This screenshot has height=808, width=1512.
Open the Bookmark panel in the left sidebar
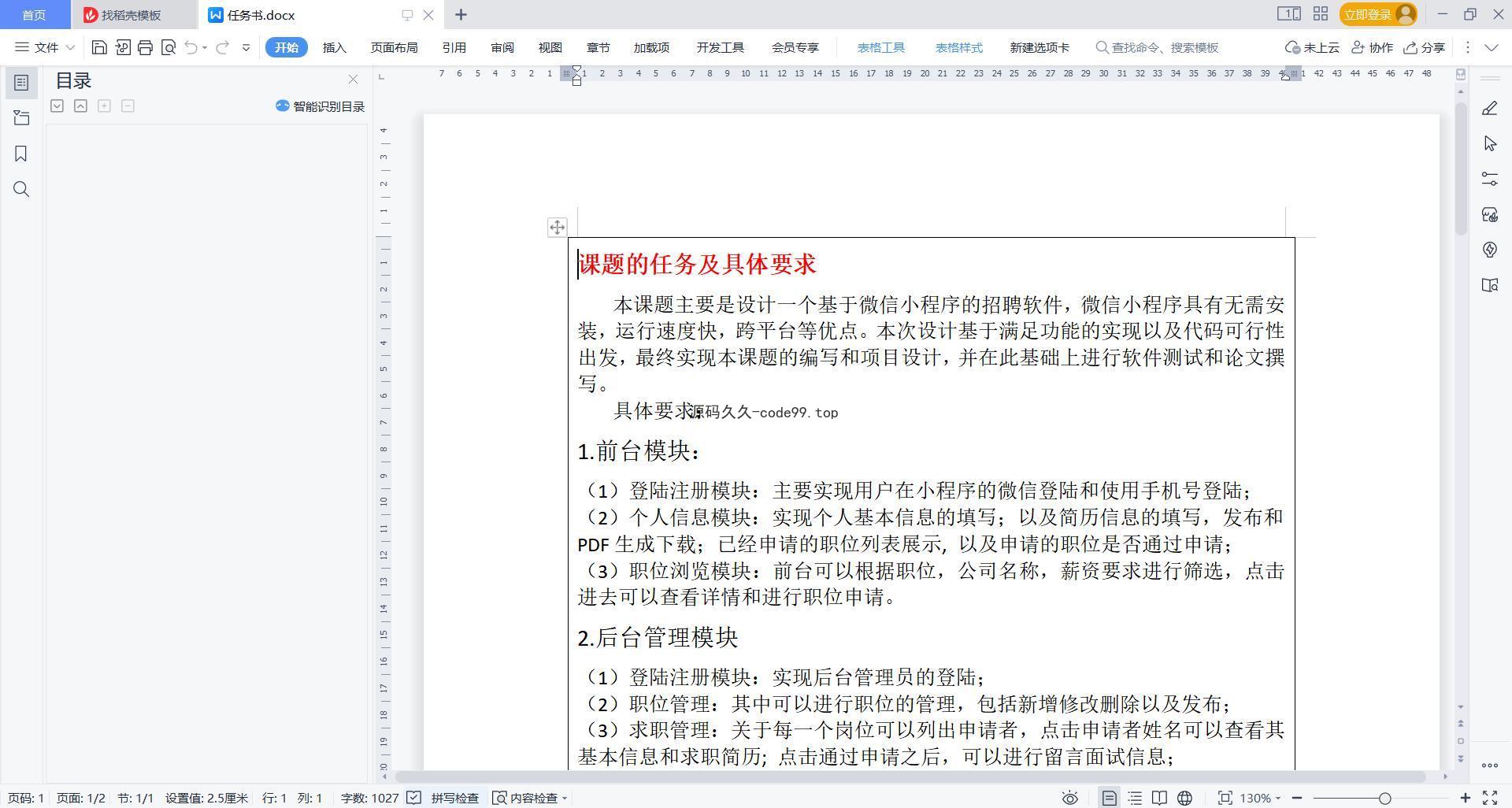tap(21, 154)
